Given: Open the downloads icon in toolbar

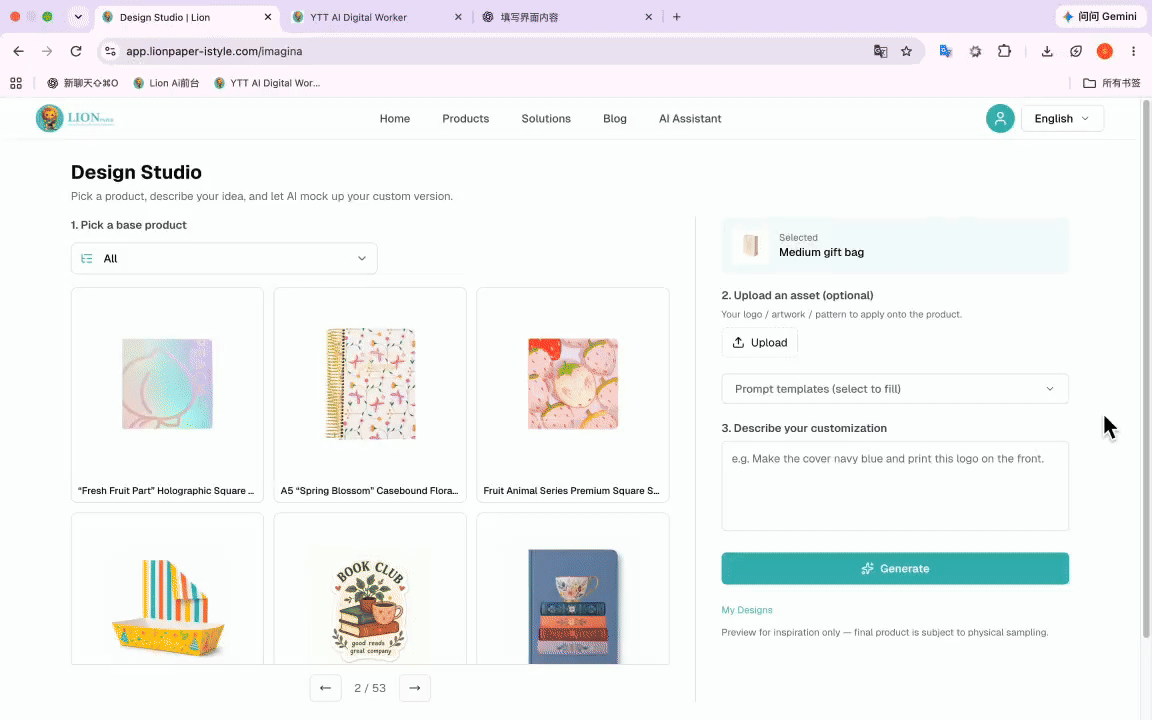Looking at the screenshot, I should pyautogui.click(x=1047, y=51).
